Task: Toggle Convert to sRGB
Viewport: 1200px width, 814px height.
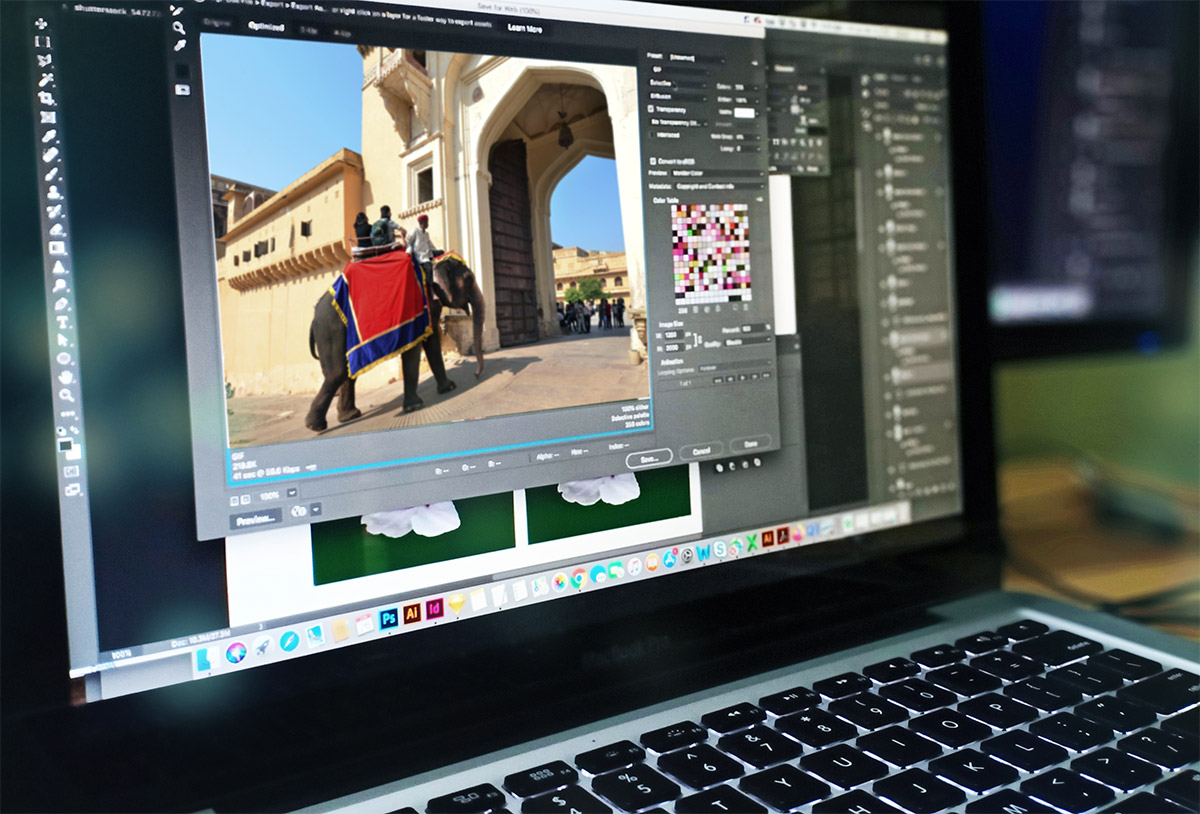Action: (x=652, y=161)
